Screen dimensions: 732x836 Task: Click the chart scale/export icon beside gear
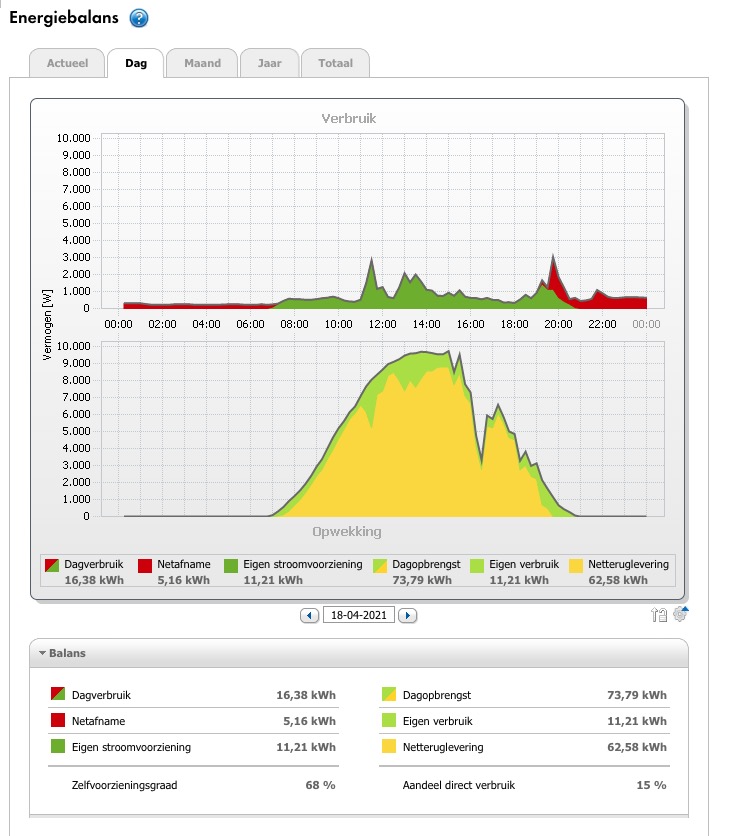point(659,616)
